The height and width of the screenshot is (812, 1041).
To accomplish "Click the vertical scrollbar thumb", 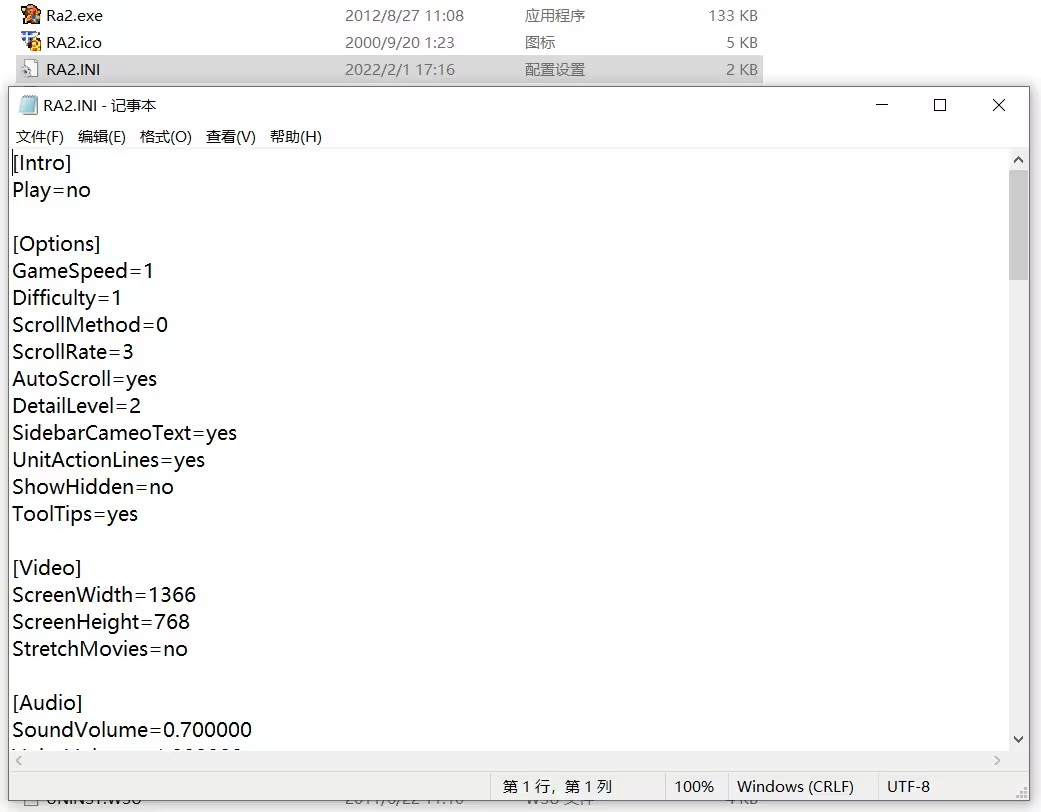I will pyautogui.click(x=1018, y=225).
